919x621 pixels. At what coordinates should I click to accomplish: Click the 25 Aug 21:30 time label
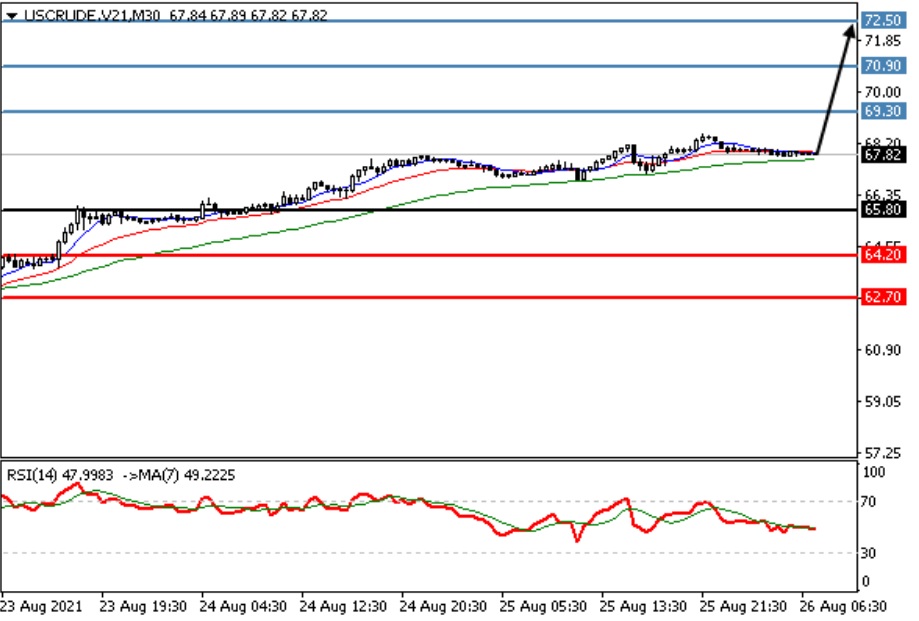click(x=743, y=606)
